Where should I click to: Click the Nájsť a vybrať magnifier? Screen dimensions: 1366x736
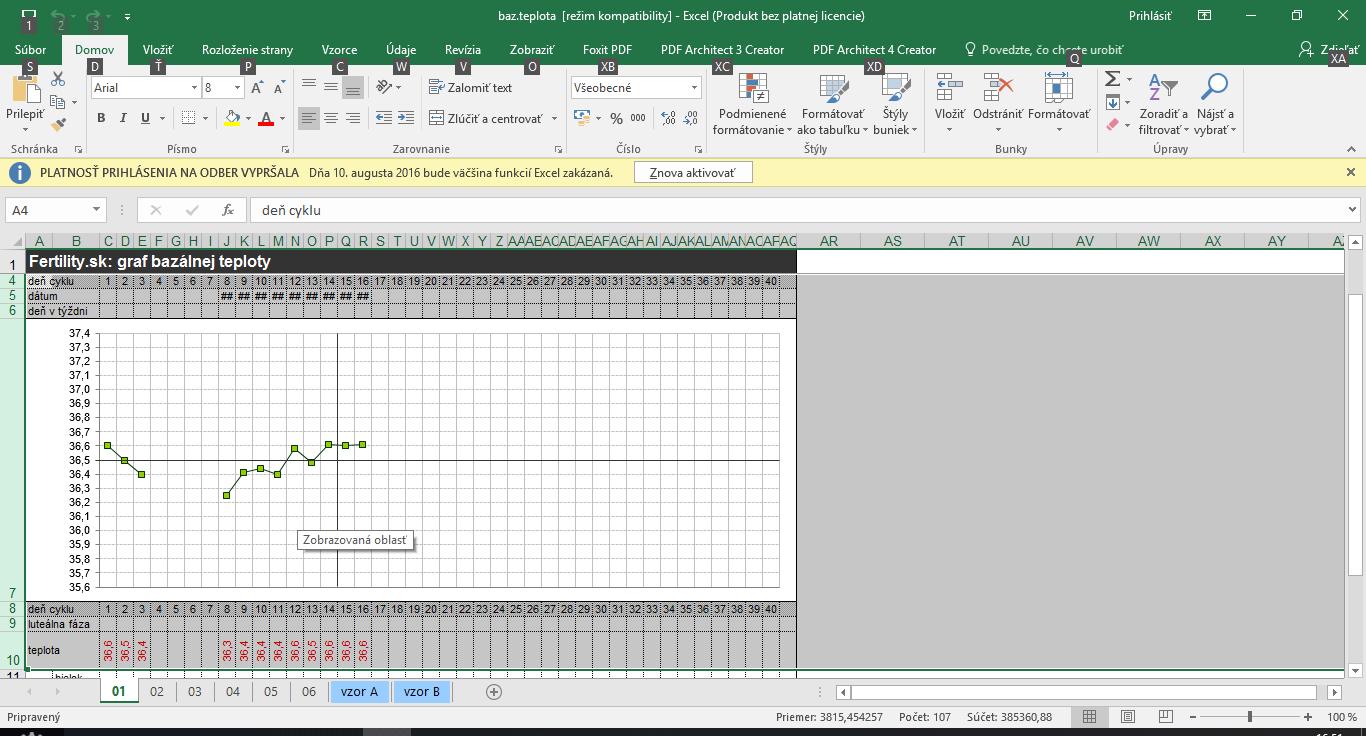1214,104
